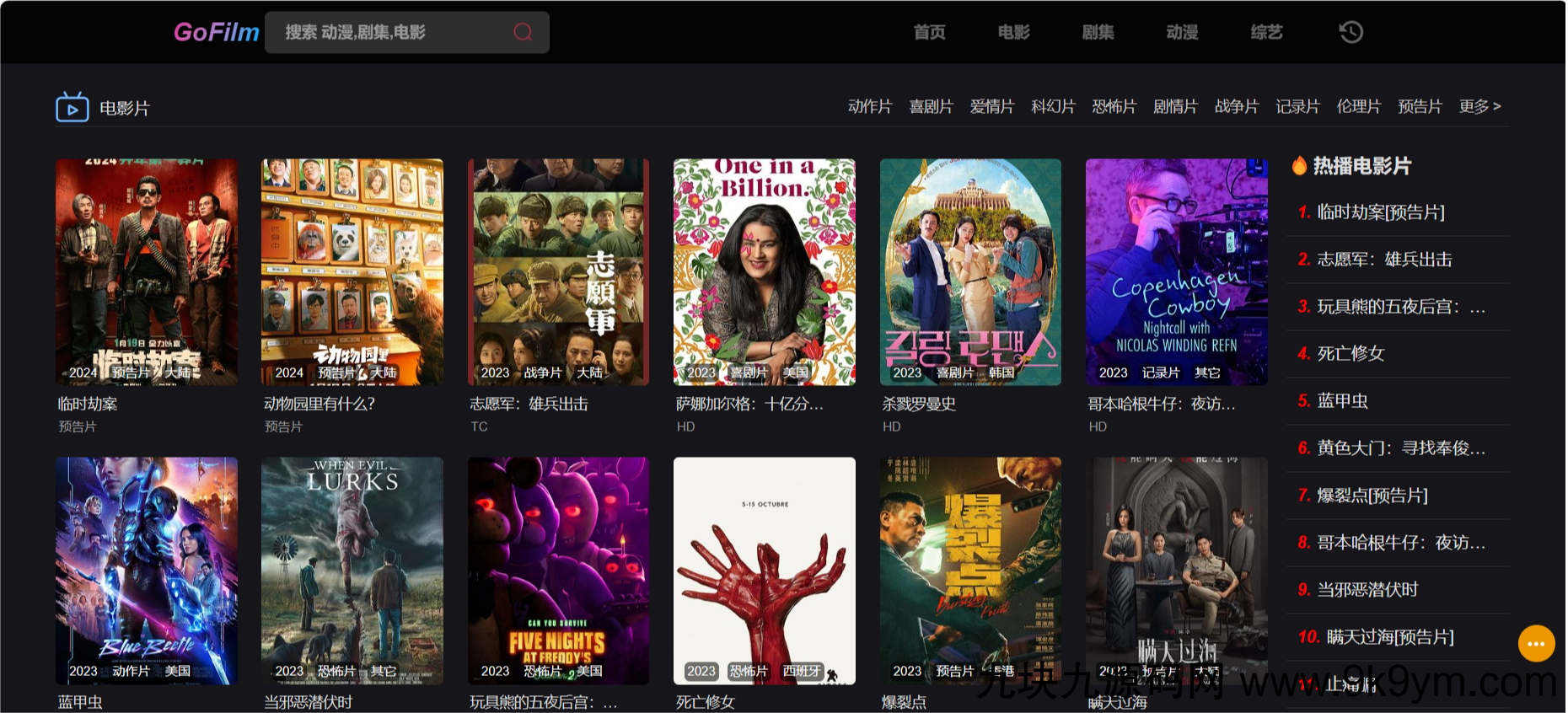Open the Copenhagen Cowboy poster
The image size is (1568, 713).
point(1177,272)
